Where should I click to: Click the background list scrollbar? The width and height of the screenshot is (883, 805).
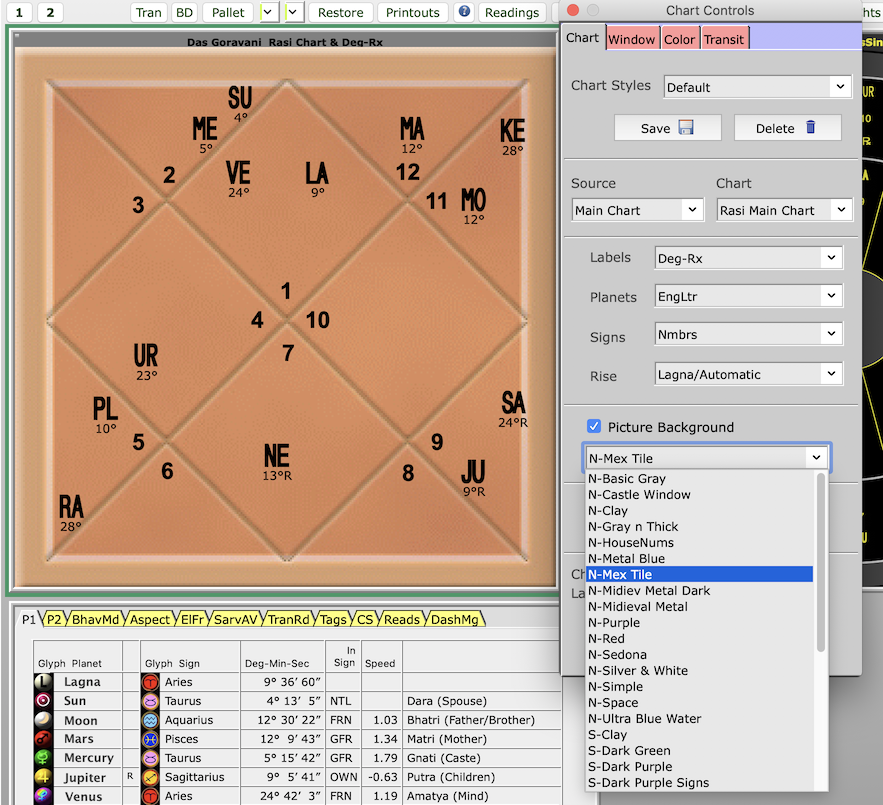[822, 560]
